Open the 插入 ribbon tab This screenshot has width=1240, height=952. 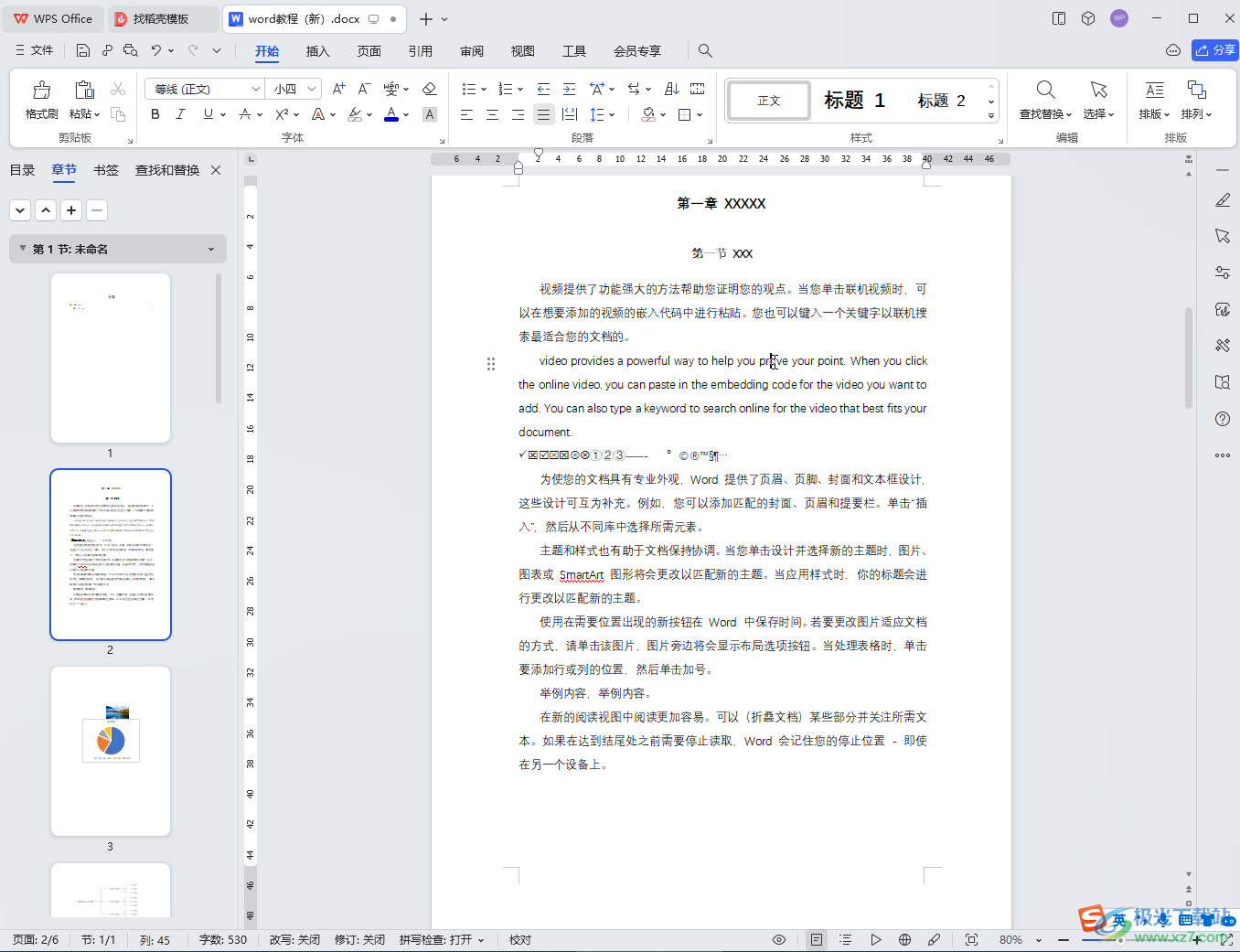pyautogui.click(x=317, y=50)
